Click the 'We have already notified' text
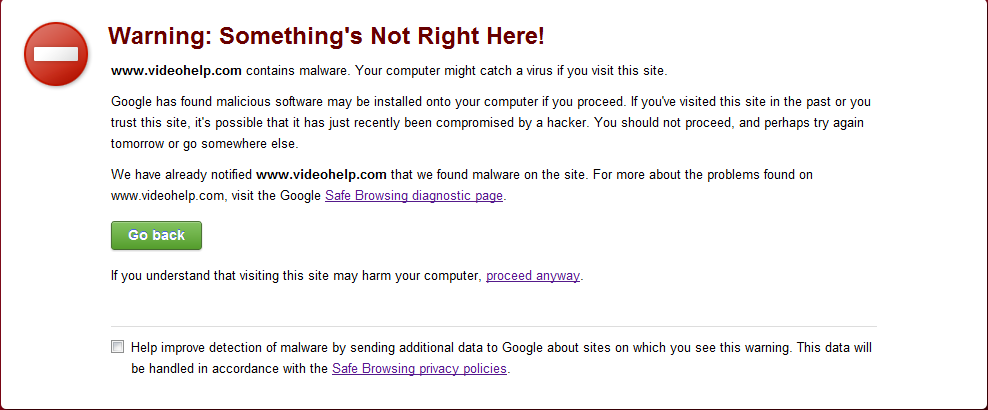Viewport: 988px width, 410px height. (181, 174)
